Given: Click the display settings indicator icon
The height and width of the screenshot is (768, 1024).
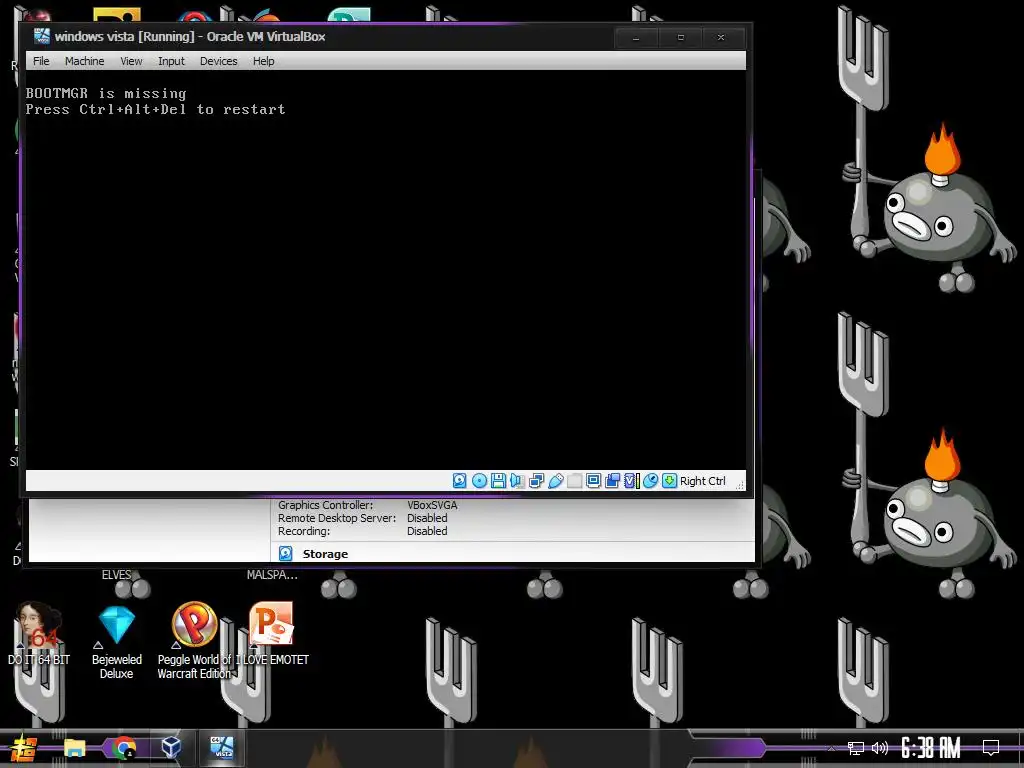Looking at the screenshot, I should [x=594, y=481].
